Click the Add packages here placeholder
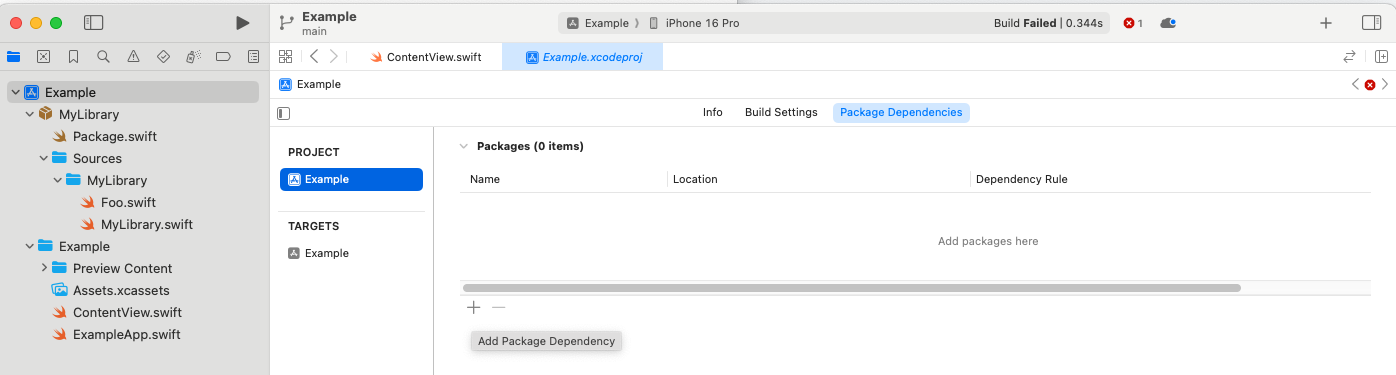Image resolution: width=1396 pixels, height=375 pixels. pyautogui.click(x=988, y=241)
